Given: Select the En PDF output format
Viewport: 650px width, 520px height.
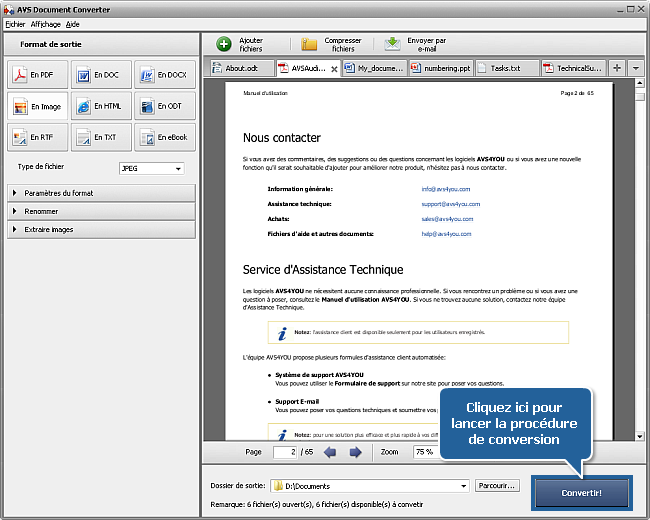Looking at the screenshot, I should 37,75.
